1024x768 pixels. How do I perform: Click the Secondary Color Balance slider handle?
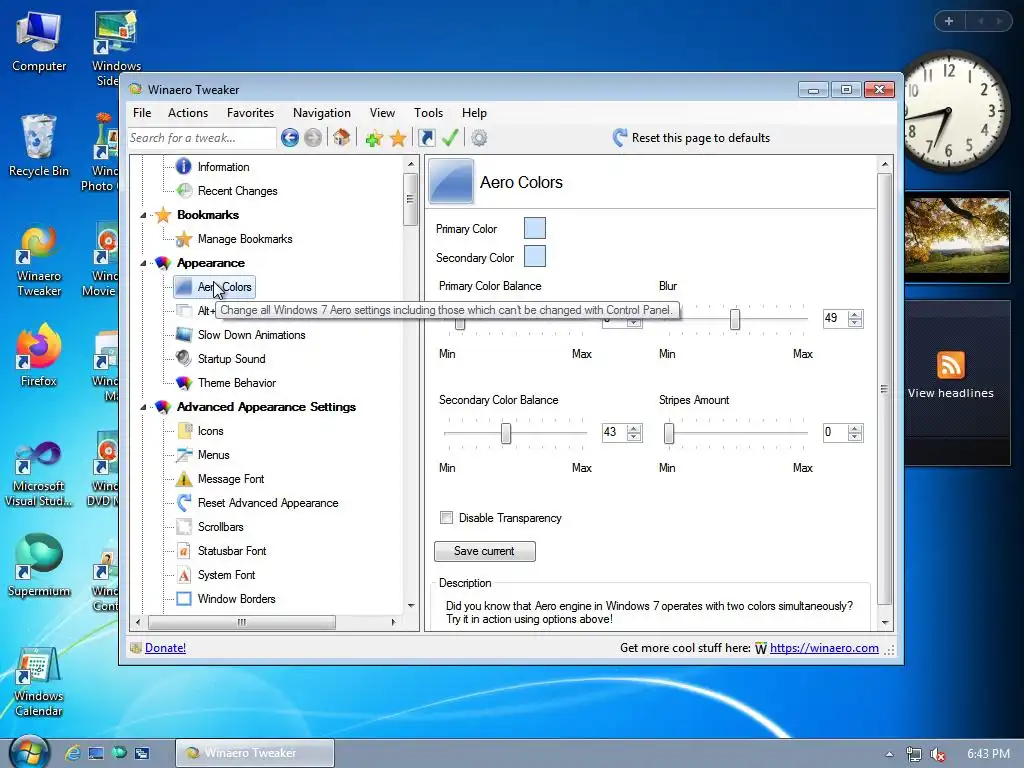[x=506, y=433]
